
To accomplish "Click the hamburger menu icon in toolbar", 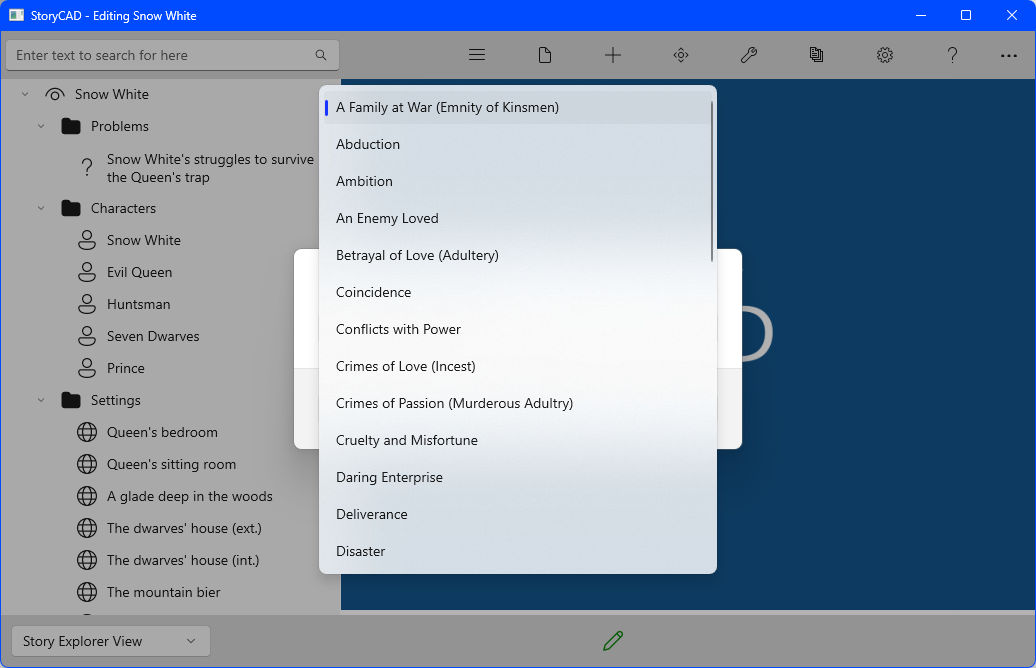I will click(x=477, y=55).
